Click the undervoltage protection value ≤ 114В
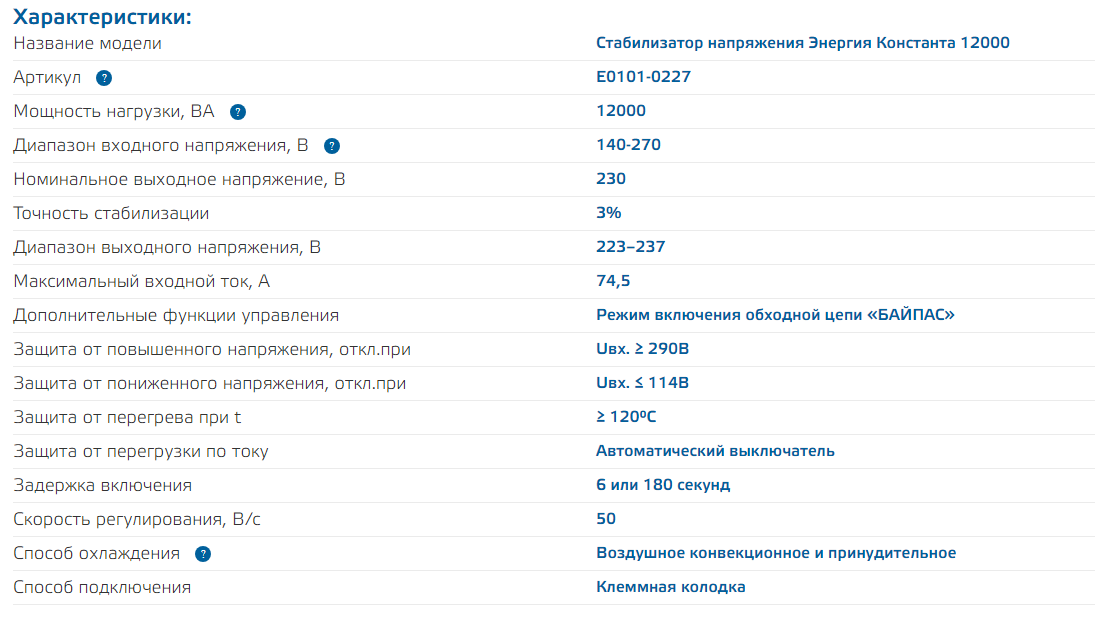Image resolution: width=1095 pixels, height=625 pixels. pos(642,383)
